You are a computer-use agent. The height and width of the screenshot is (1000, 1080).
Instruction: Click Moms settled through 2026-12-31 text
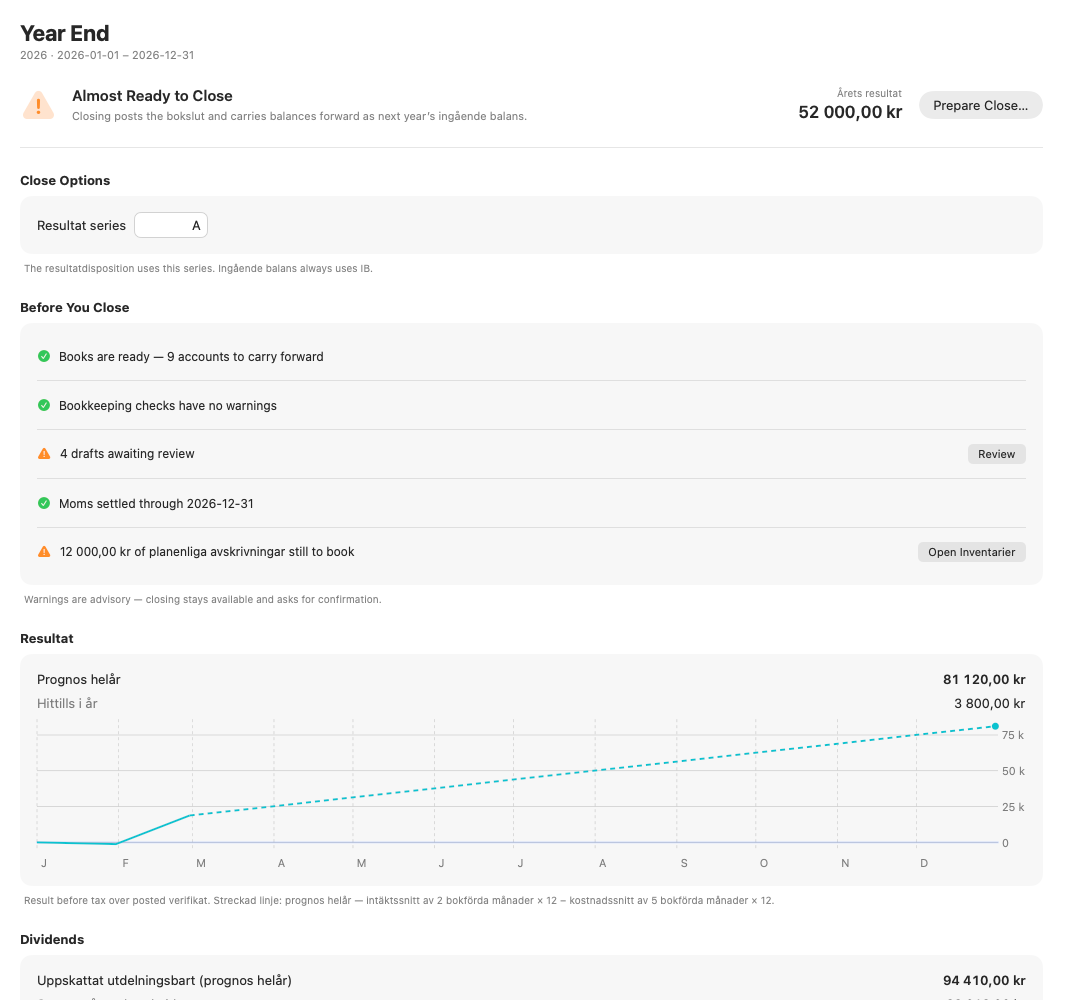pyautogui.click(x=156, y=503)
